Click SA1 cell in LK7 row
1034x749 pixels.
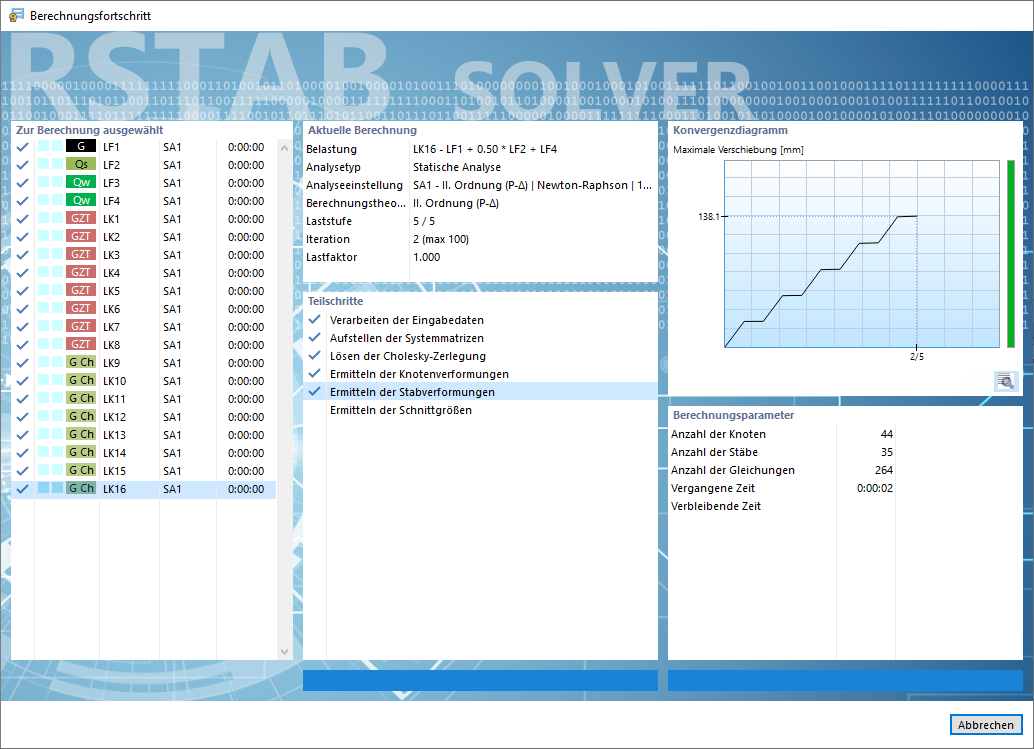pos(172,327)
